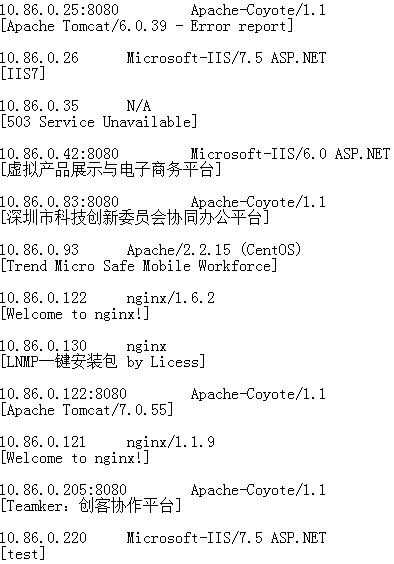
Task: Click the 10.86.0.130 host address
Action: coord(43,346)
